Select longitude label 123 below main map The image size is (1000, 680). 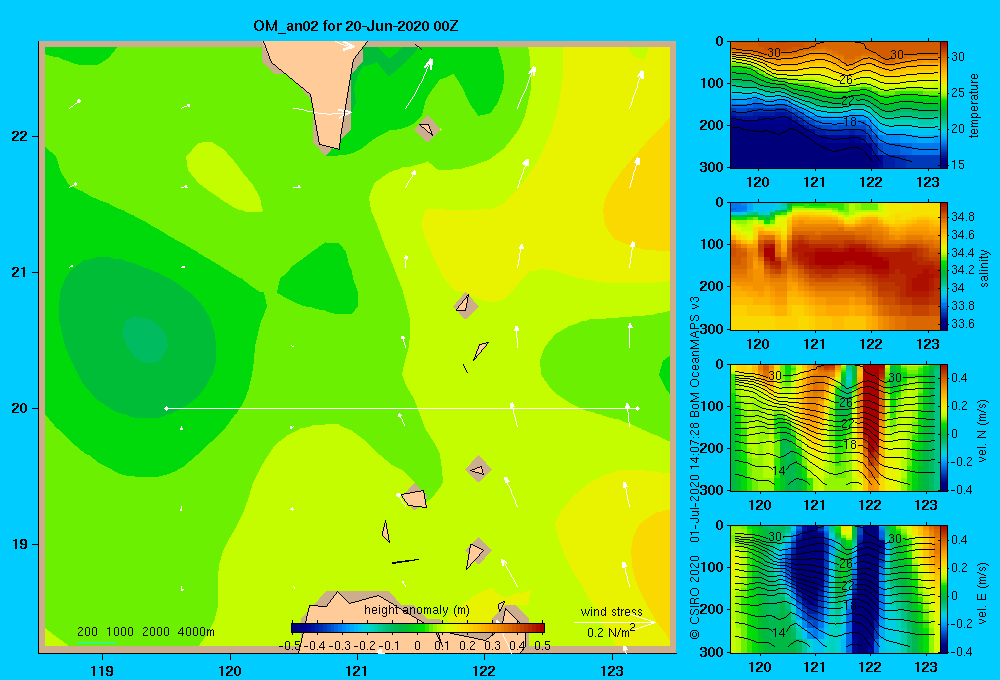tap(612, 670)
